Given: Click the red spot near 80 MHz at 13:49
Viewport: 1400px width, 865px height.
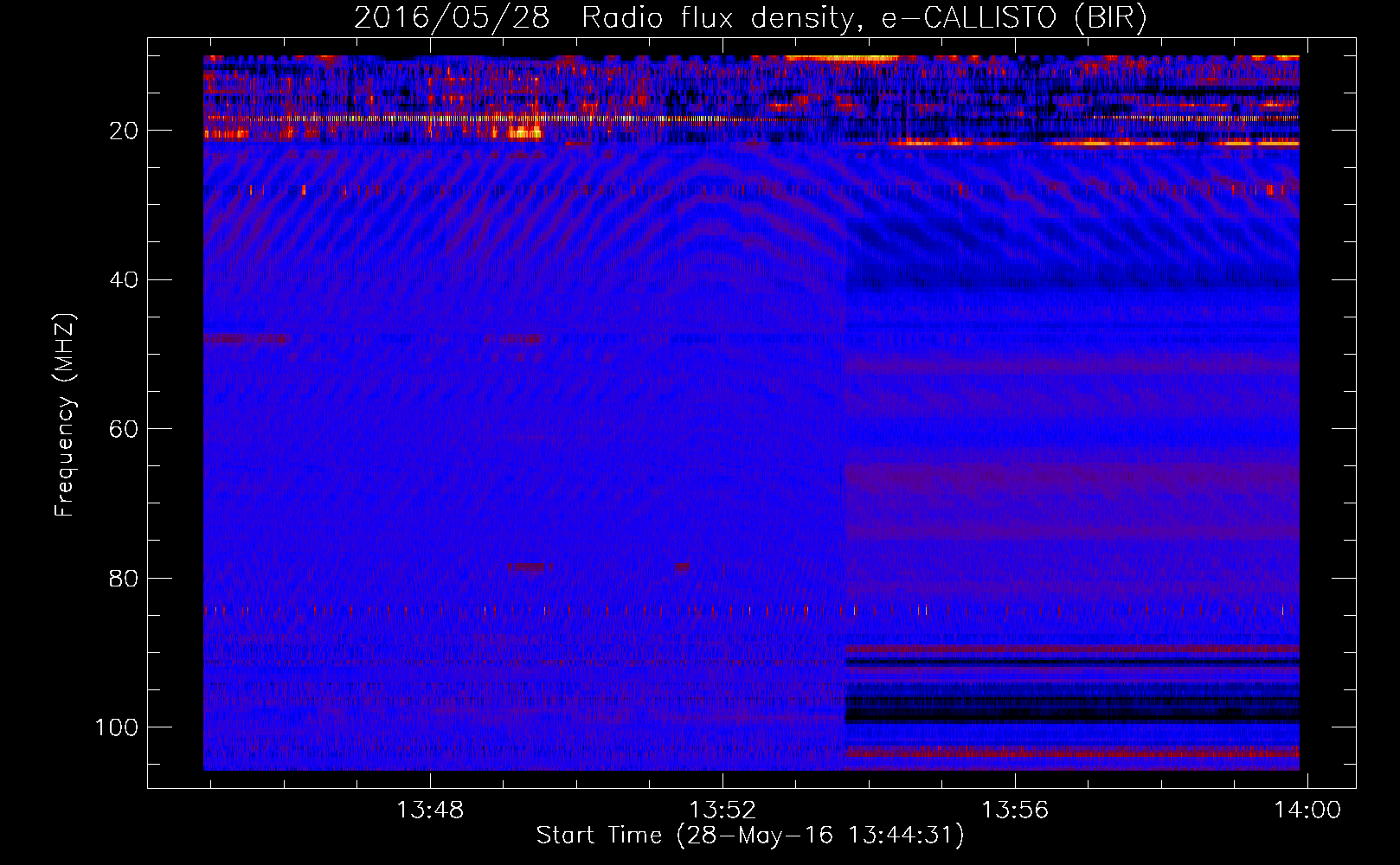Looking at the screenshot, I should [x=529, y=567].
